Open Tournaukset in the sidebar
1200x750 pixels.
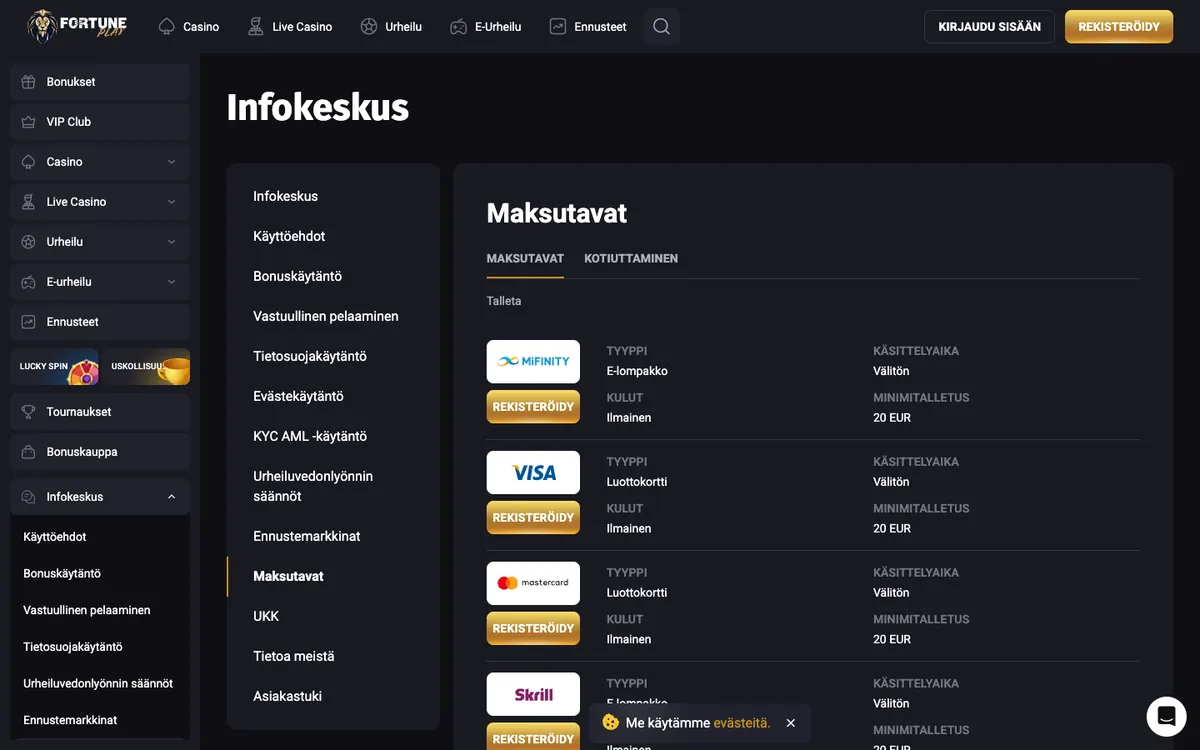pos(100,412)
